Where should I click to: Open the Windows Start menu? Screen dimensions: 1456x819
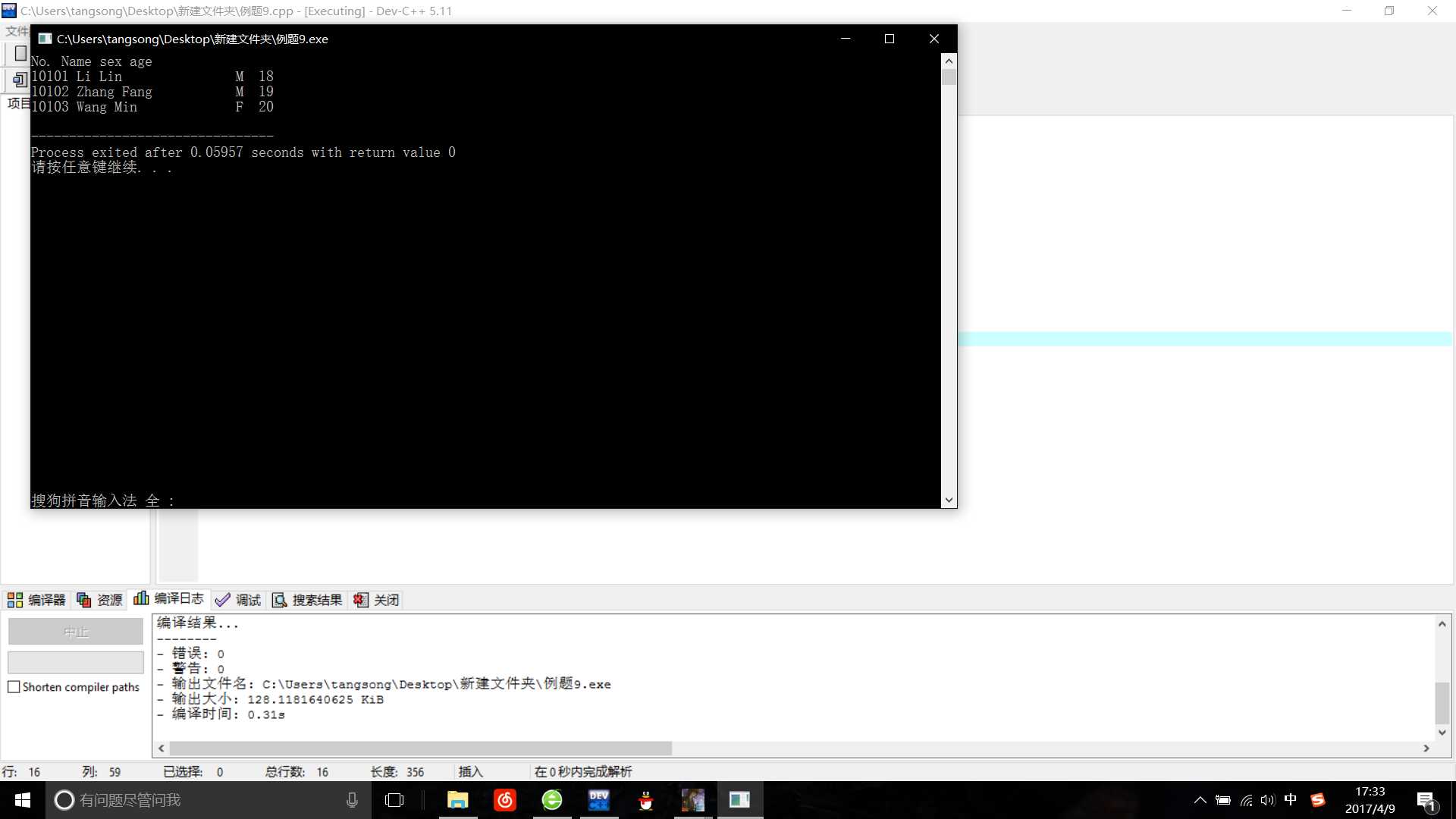(23, 800)
